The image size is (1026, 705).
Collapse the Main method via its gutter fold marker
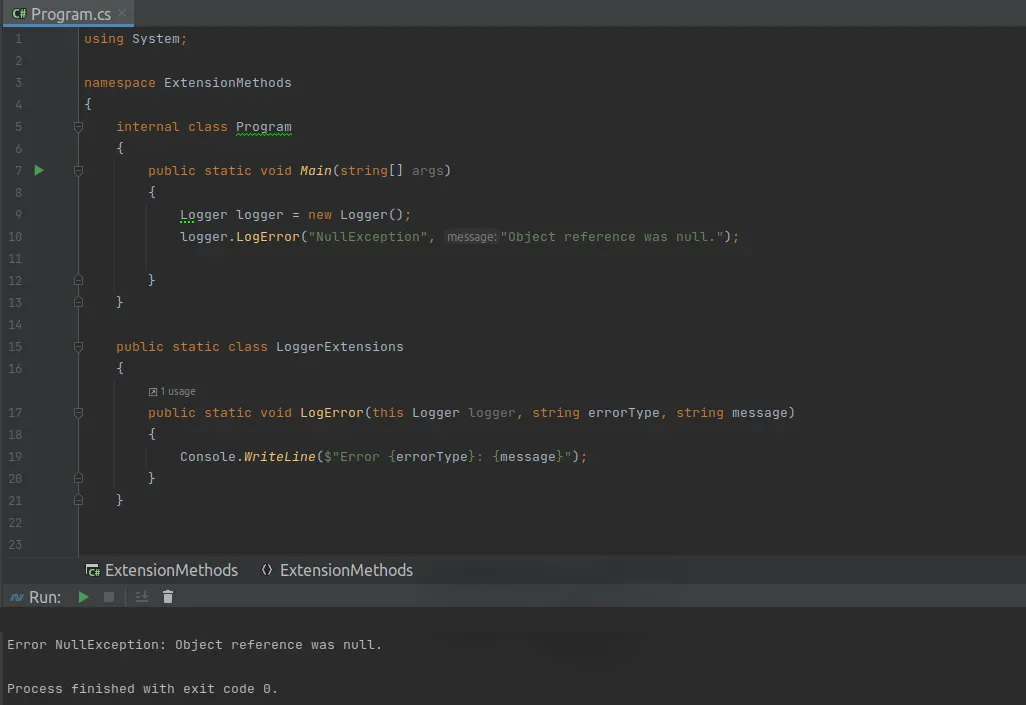pos(78,170)
